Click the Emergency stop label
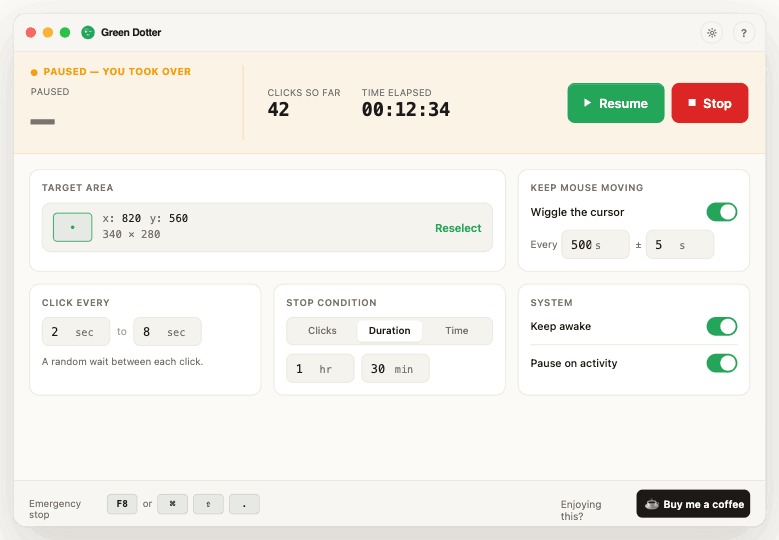Image resolution: width=779 pixels, height=540 pixels. tap(55, 509)
